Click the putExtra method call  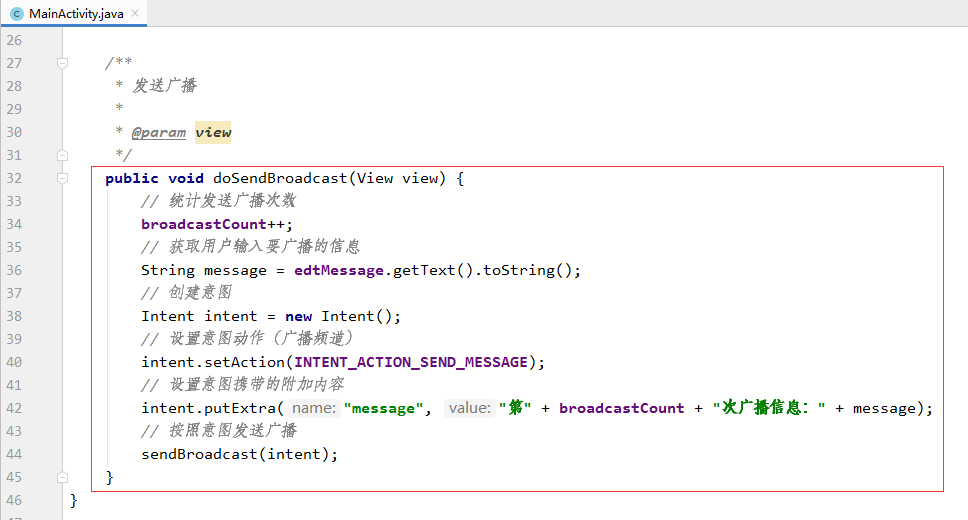click(240, 408)
